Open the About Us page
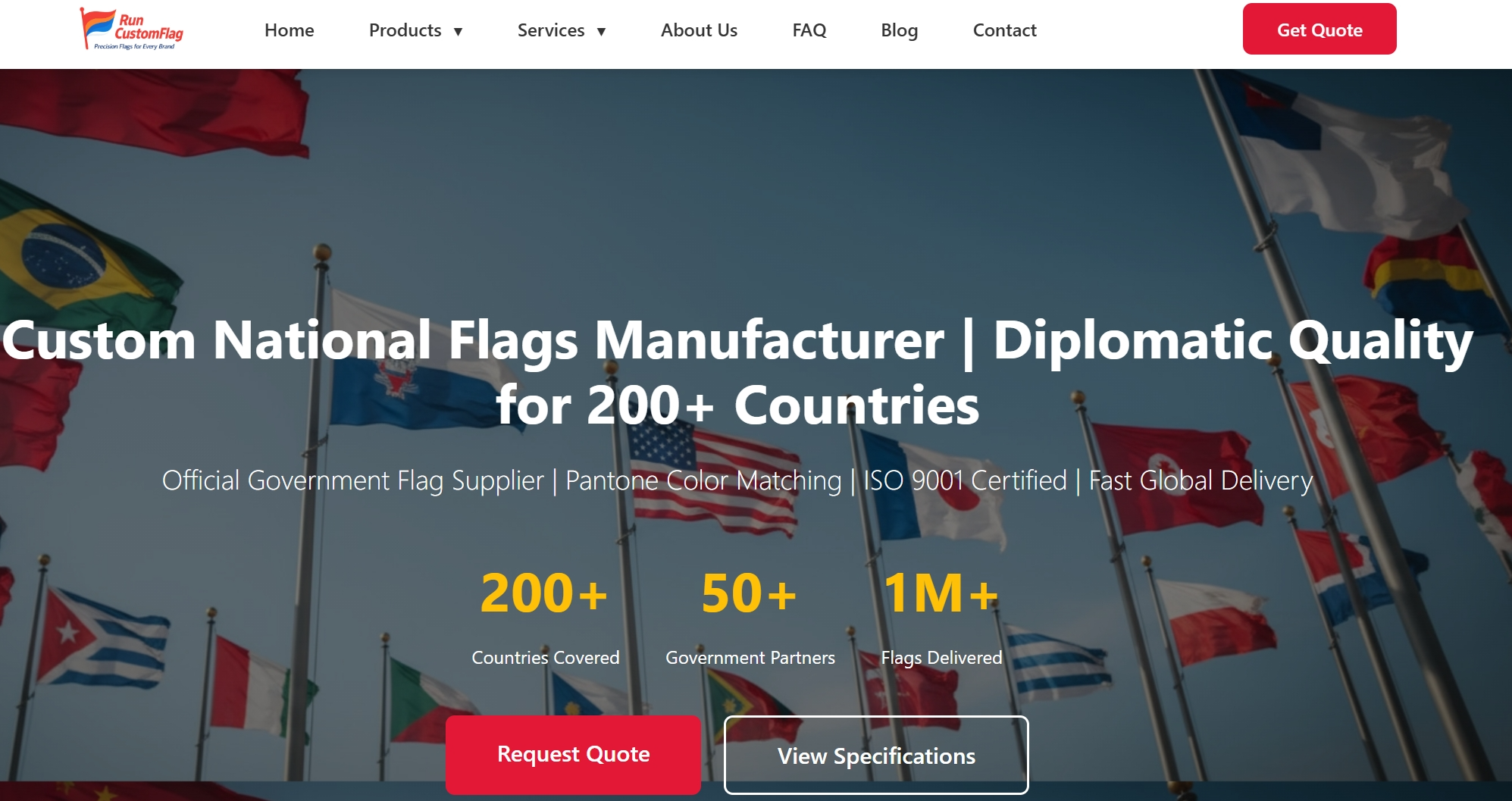This screenshot has width=1512, height=801. point(698,30)
